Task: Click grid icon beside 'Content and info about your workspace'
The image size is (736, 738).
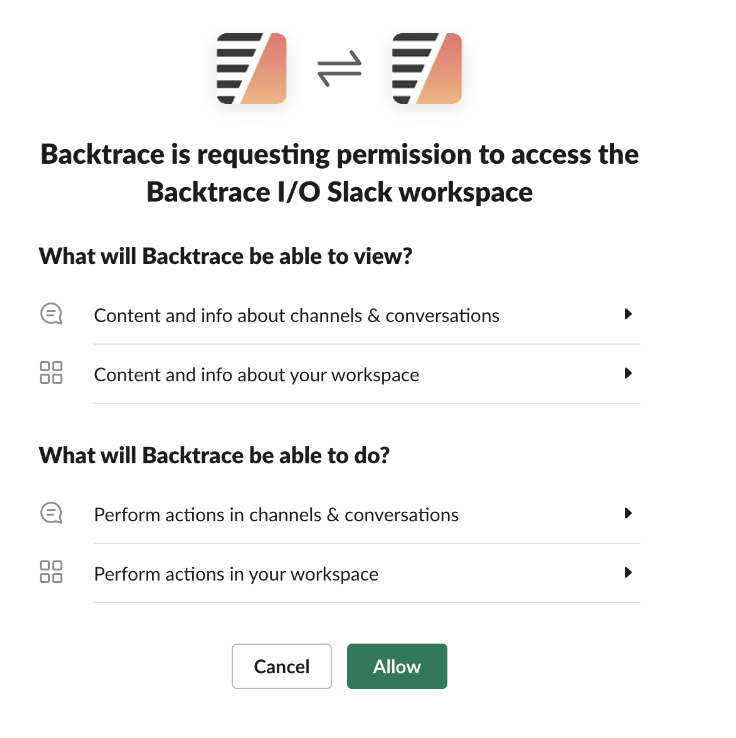Action: (51, 374)
